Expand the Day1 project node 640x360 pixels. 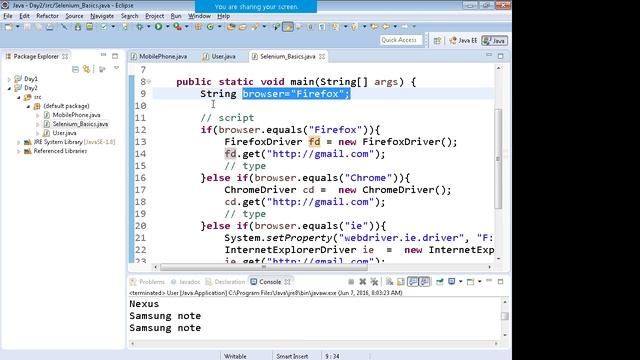click(9, 79)
